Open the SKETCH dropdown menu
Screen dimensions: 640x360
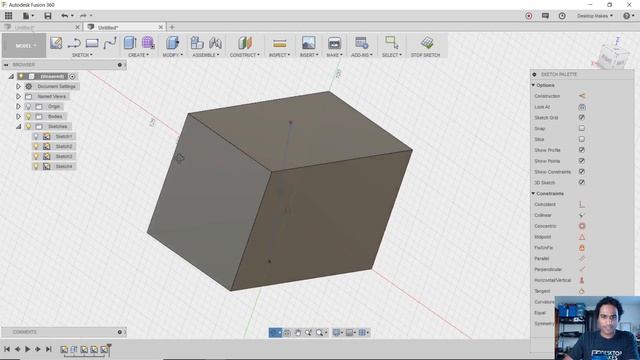[x=82, y=55]
